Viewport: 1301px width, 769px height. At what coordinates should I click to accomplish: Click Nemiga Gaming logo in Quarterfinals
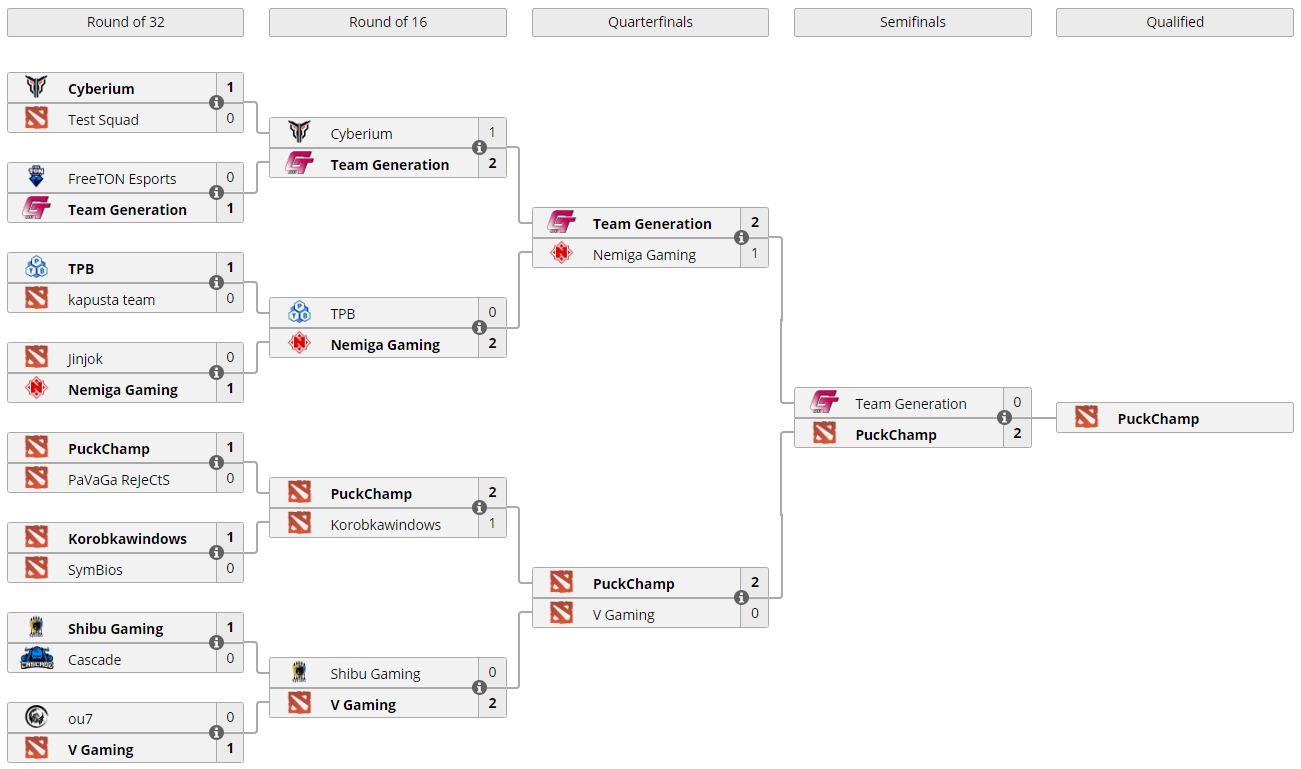coord(562,254)
